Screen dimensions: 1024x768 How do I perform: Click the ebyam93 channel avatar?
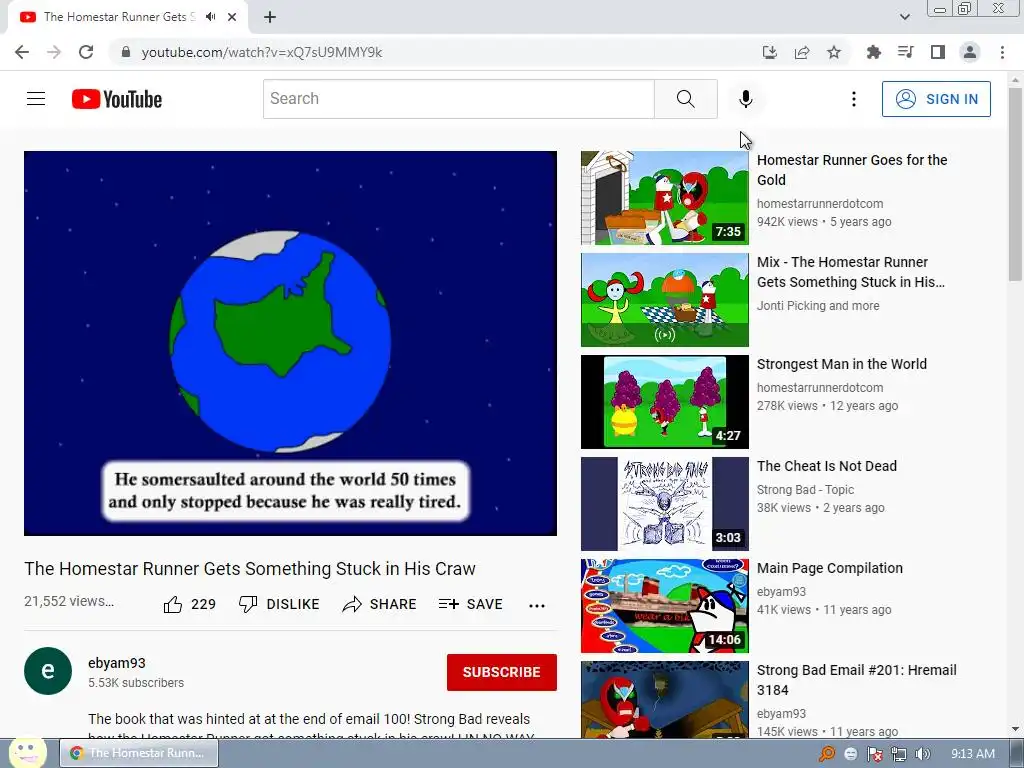click(x=48, y=671)
